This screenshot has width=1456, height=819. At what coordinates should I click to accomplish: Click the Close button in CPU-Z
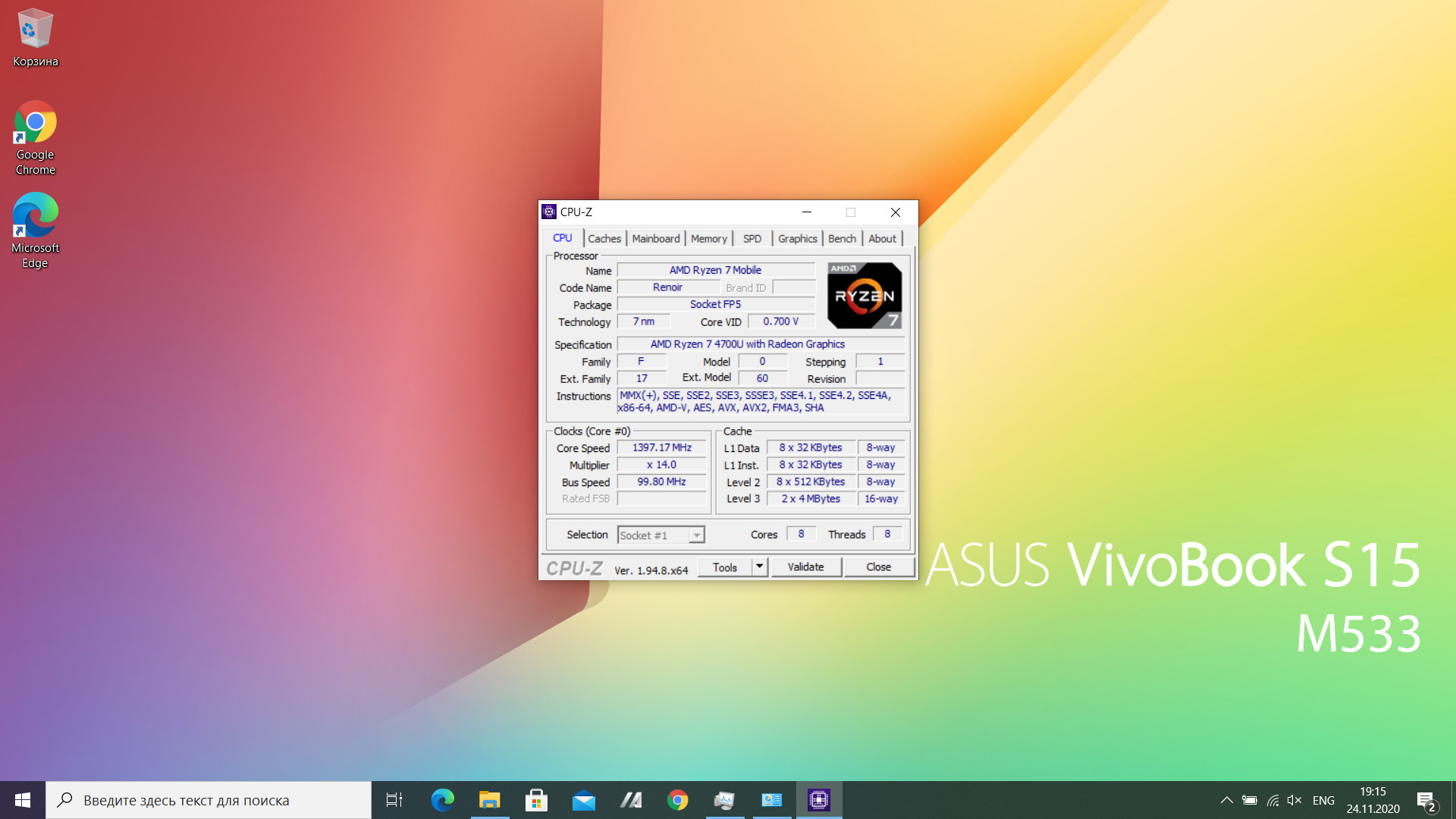click(x=879, y=567)
